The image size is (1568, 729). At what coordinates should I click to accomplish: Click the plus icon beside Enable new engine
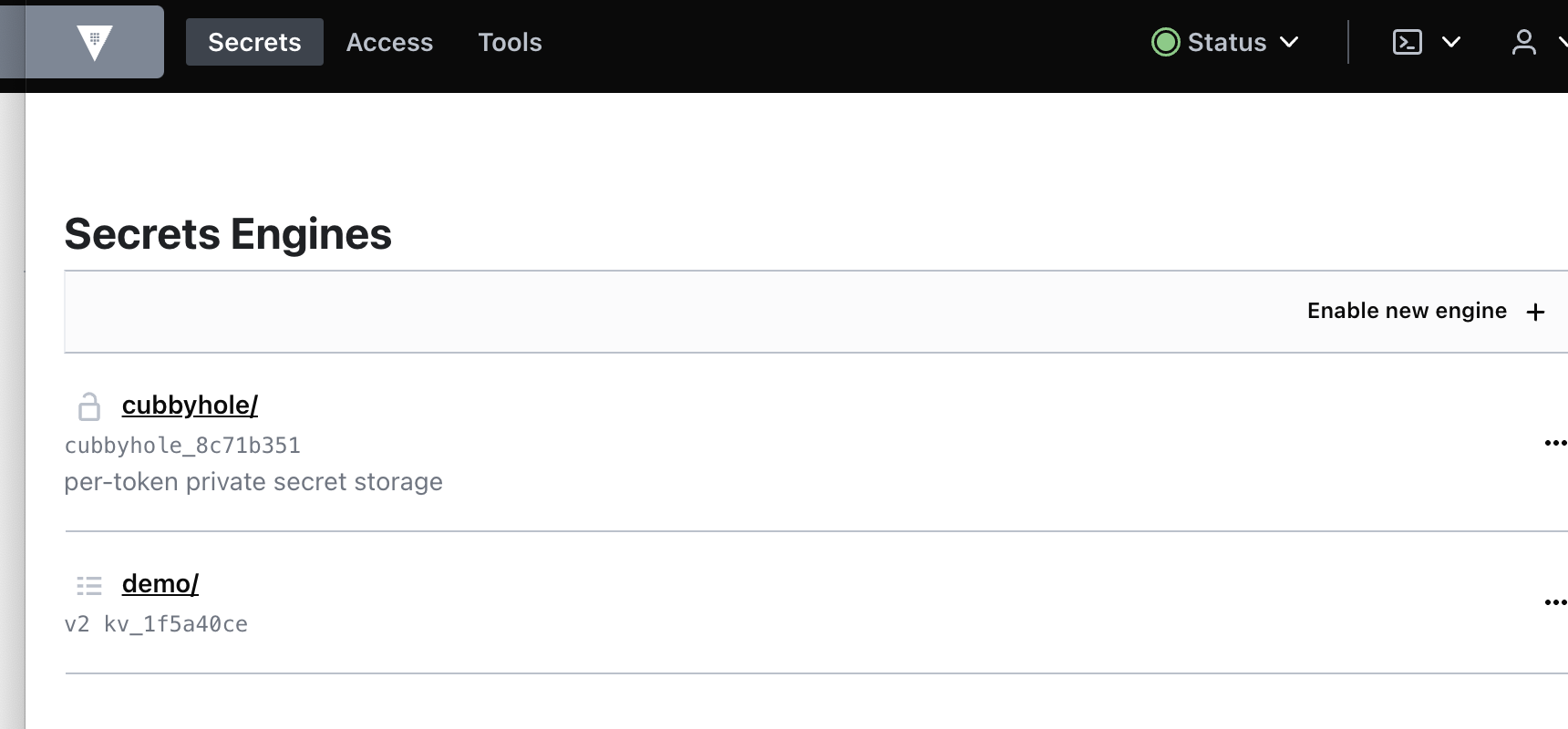[x=1536, y=312]
